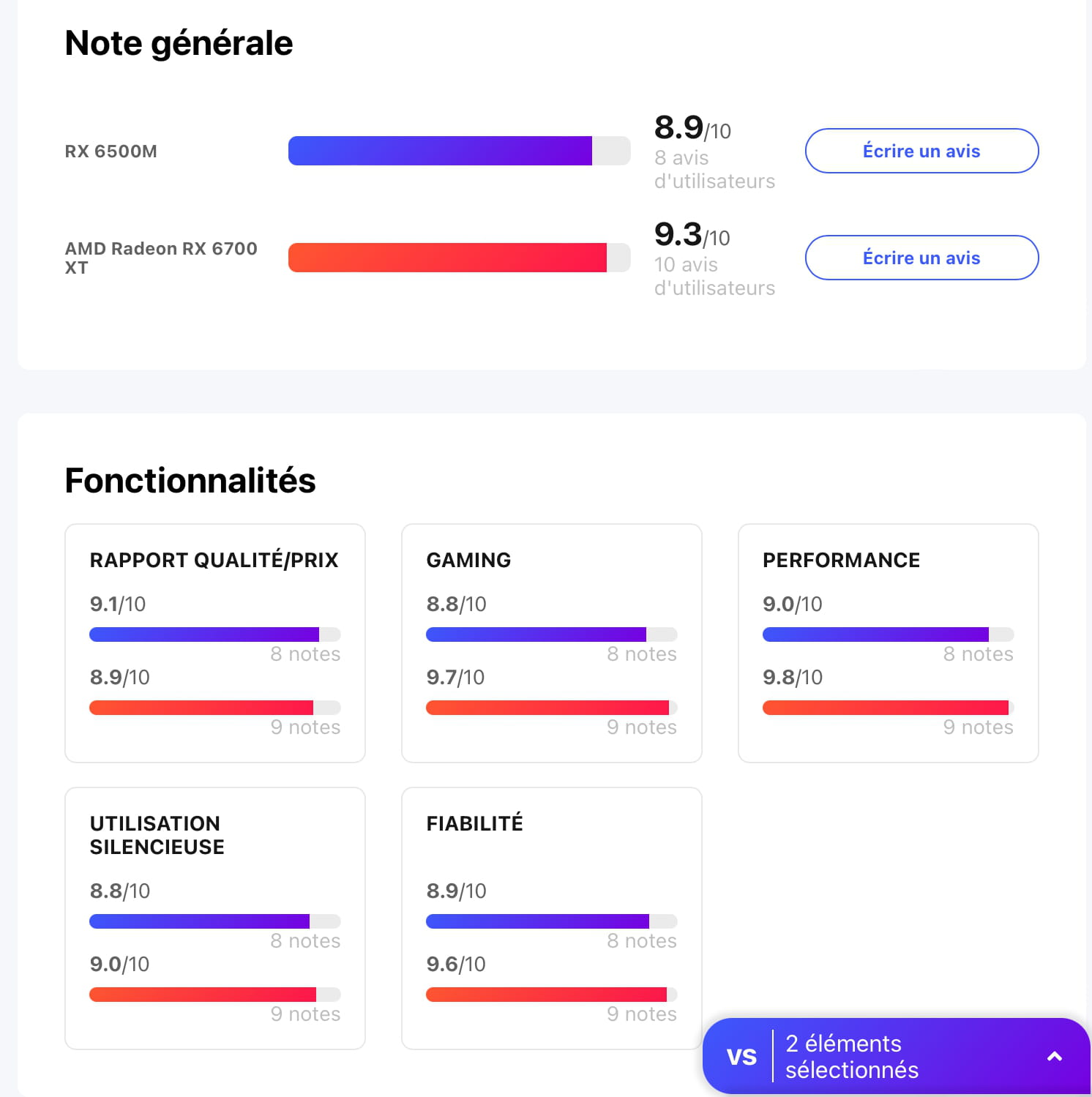The height and width of the screenshot is (1097, 1092).
Task: Click the Fonctionnalités section heading
Action: (190, 481)
